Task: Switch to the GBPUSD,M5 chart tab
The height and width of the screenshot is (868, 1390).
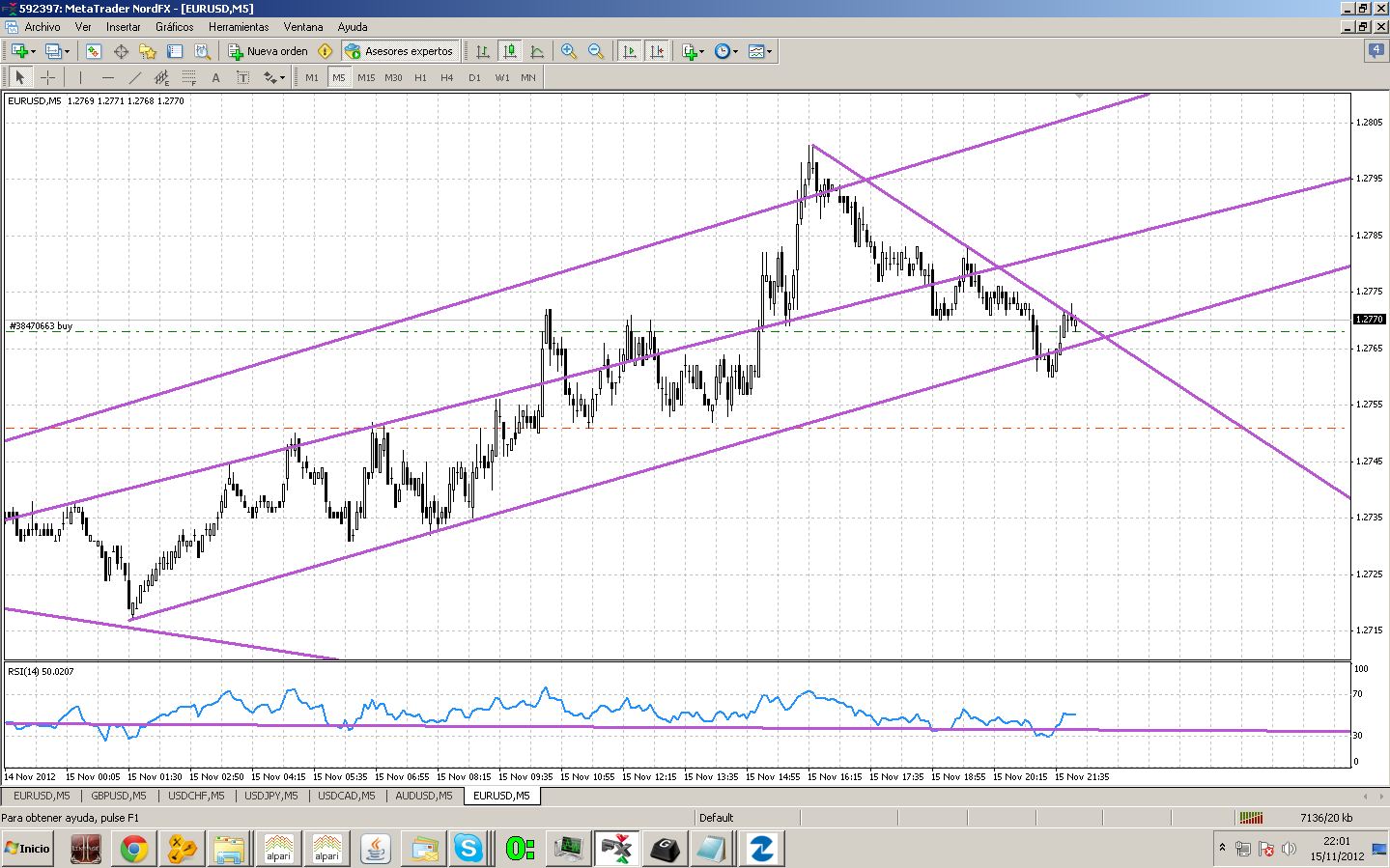Action: (119, 796)
